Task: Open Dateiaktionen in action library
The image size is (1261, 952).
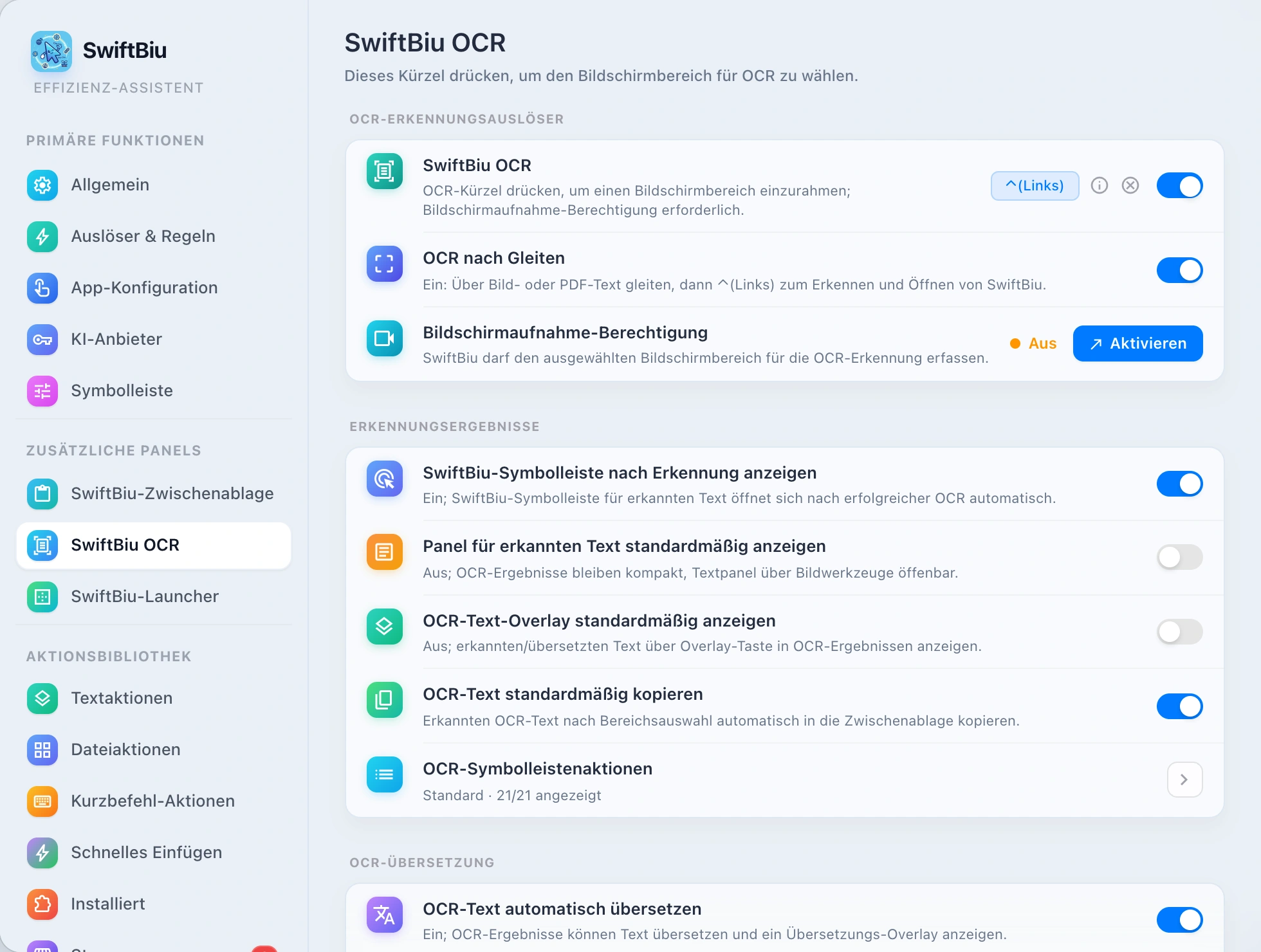Action: 154,750
